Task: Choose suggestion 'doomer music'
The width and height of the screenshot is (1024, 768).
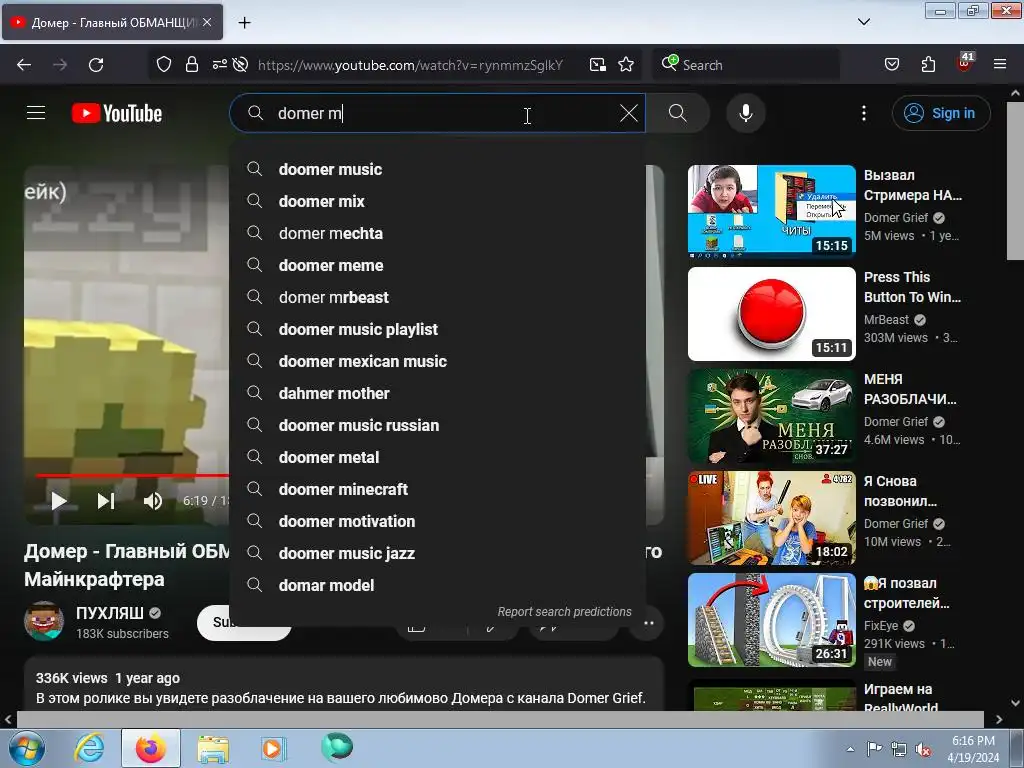Action: pyautogui.click(x=438, y=169)
